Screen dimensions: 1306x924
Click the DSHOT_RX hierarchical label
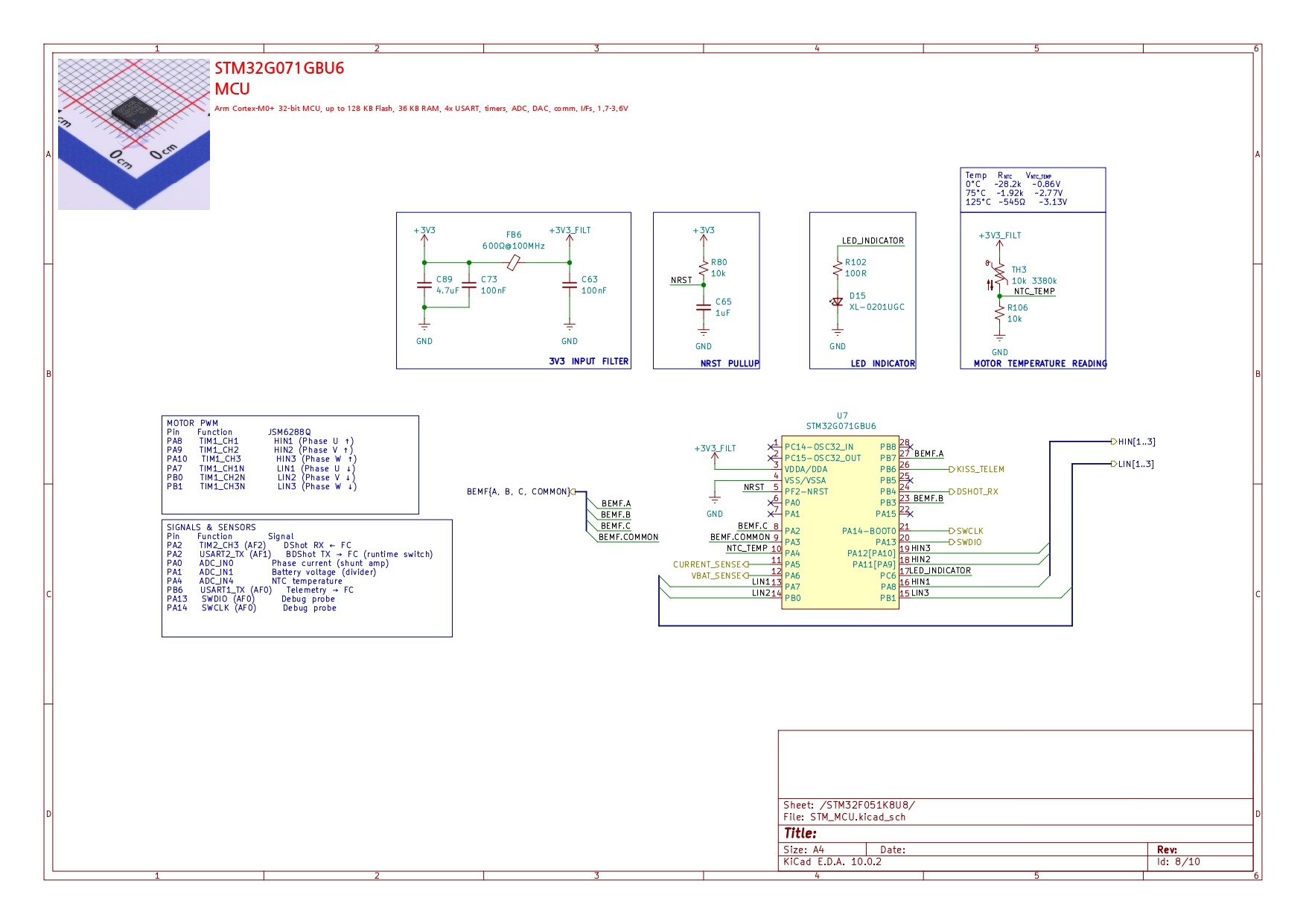pyautogui.click(x=974, y=491)
